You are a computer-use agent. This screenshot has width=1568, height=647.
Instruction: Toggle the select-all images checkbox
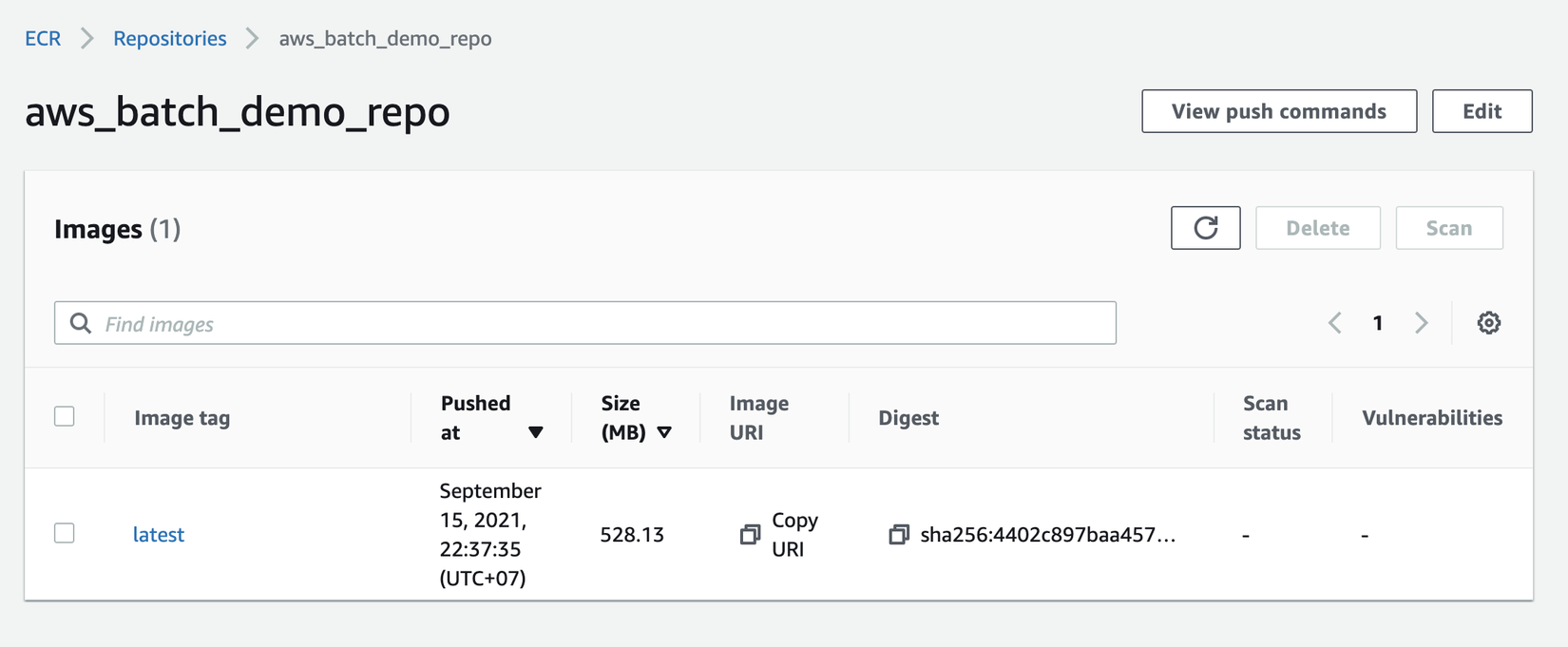65,416
